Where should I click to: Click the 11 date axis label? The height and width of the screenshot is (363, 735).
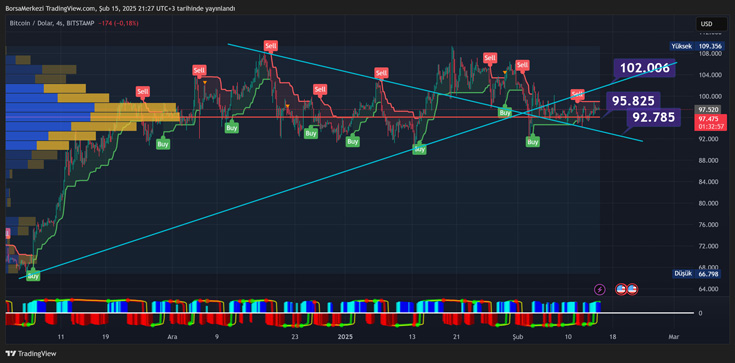(60, 337)
